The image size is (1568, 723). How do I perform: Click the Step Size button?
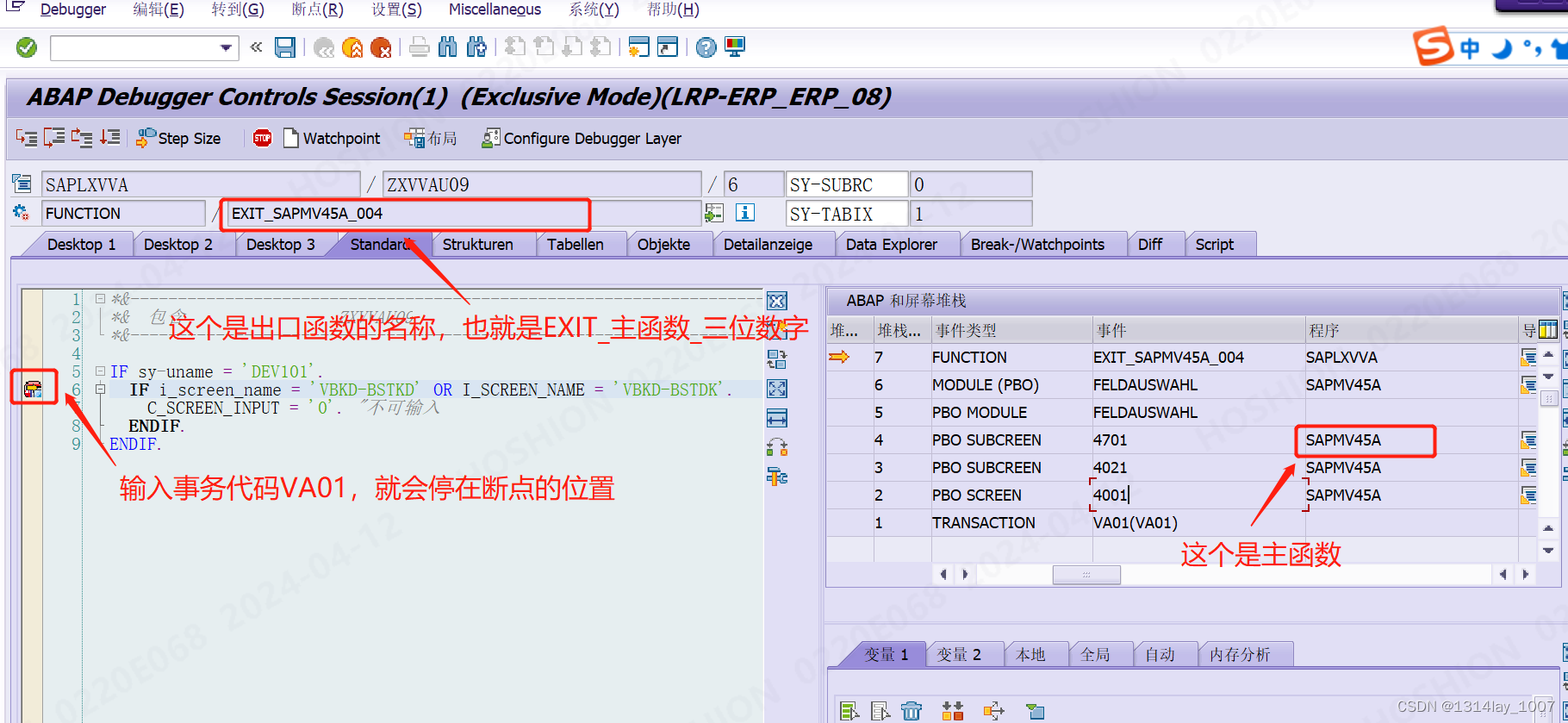click(178, 138)
